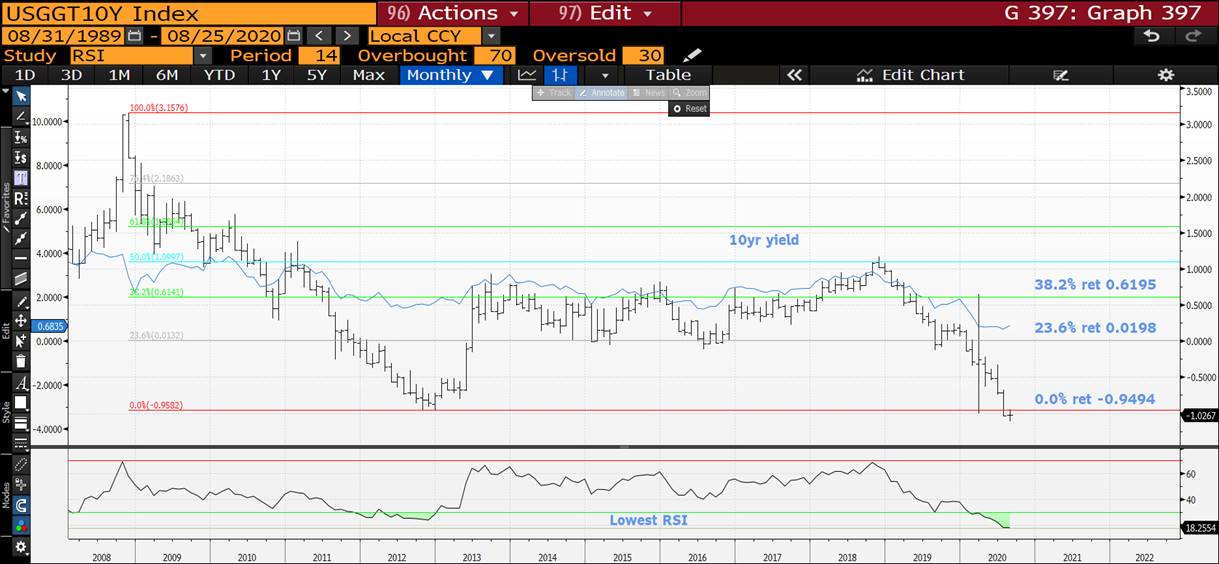Click the Local CCY currency field

click(x=425, y=36)
